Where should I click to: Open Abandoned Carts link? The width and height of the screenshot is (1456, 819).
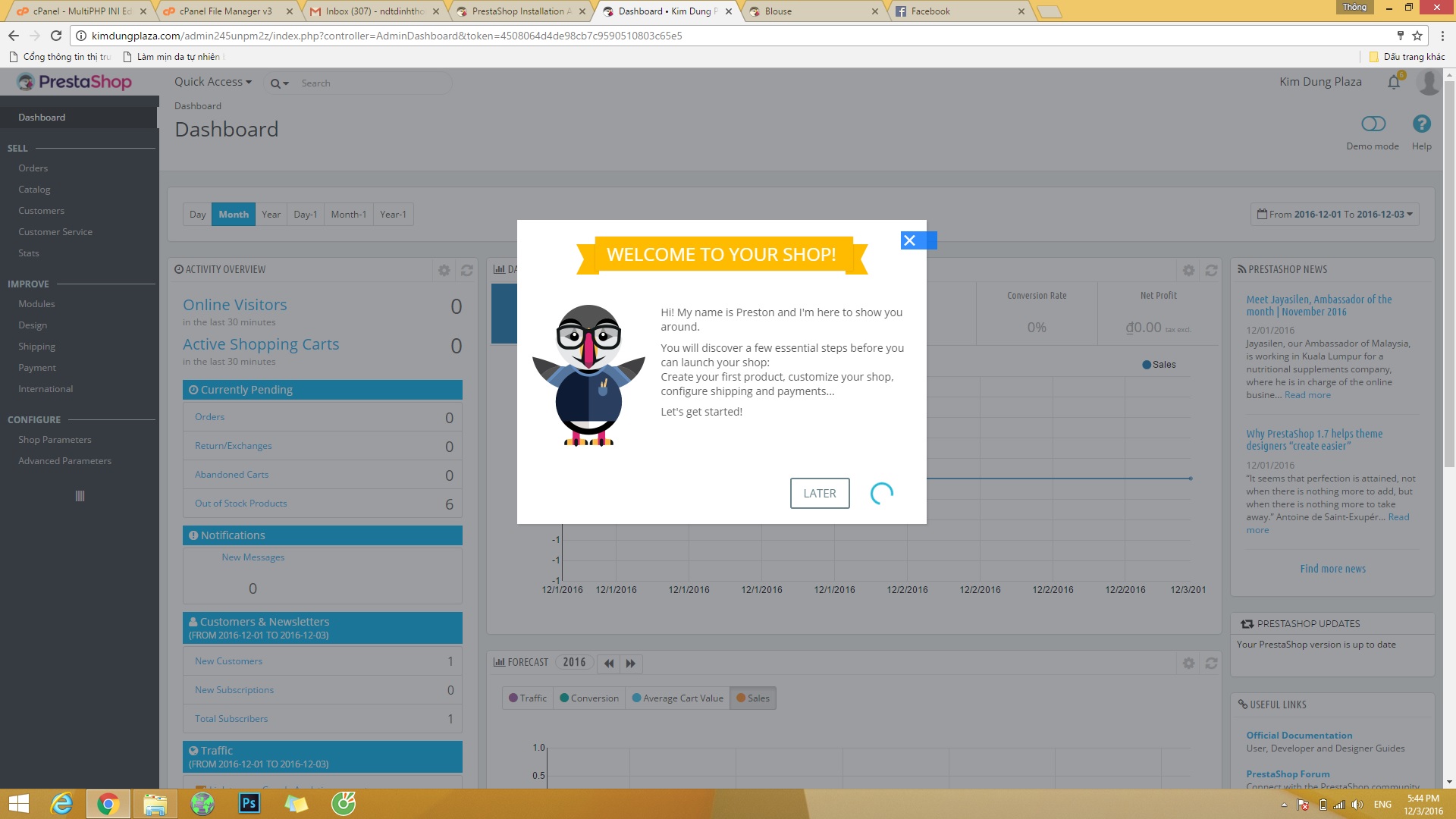[x=231, y=475]
